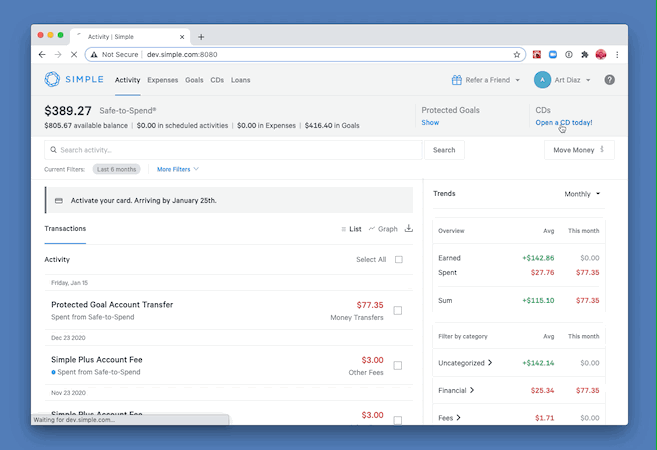Expand Uncategorized category

tap(465, 363)
